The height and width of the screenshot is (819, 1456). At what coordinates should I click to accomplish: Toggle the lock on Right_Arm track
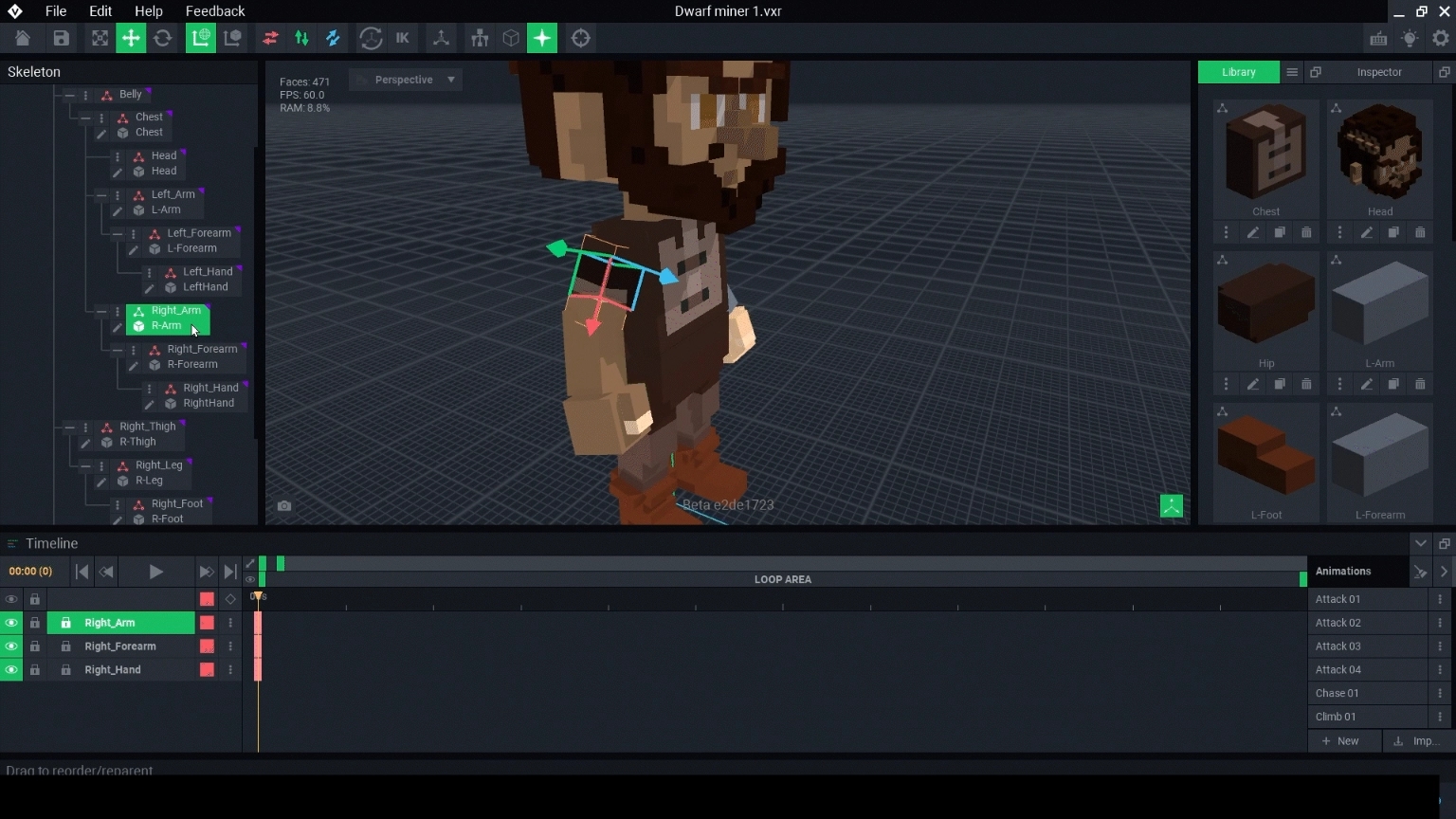[x=35, y=623]
